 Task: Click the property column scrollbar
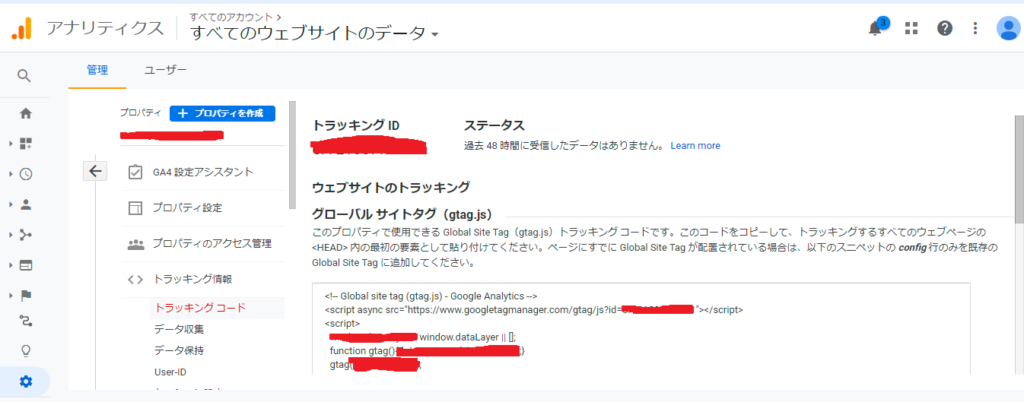click(x=293, y=154)
